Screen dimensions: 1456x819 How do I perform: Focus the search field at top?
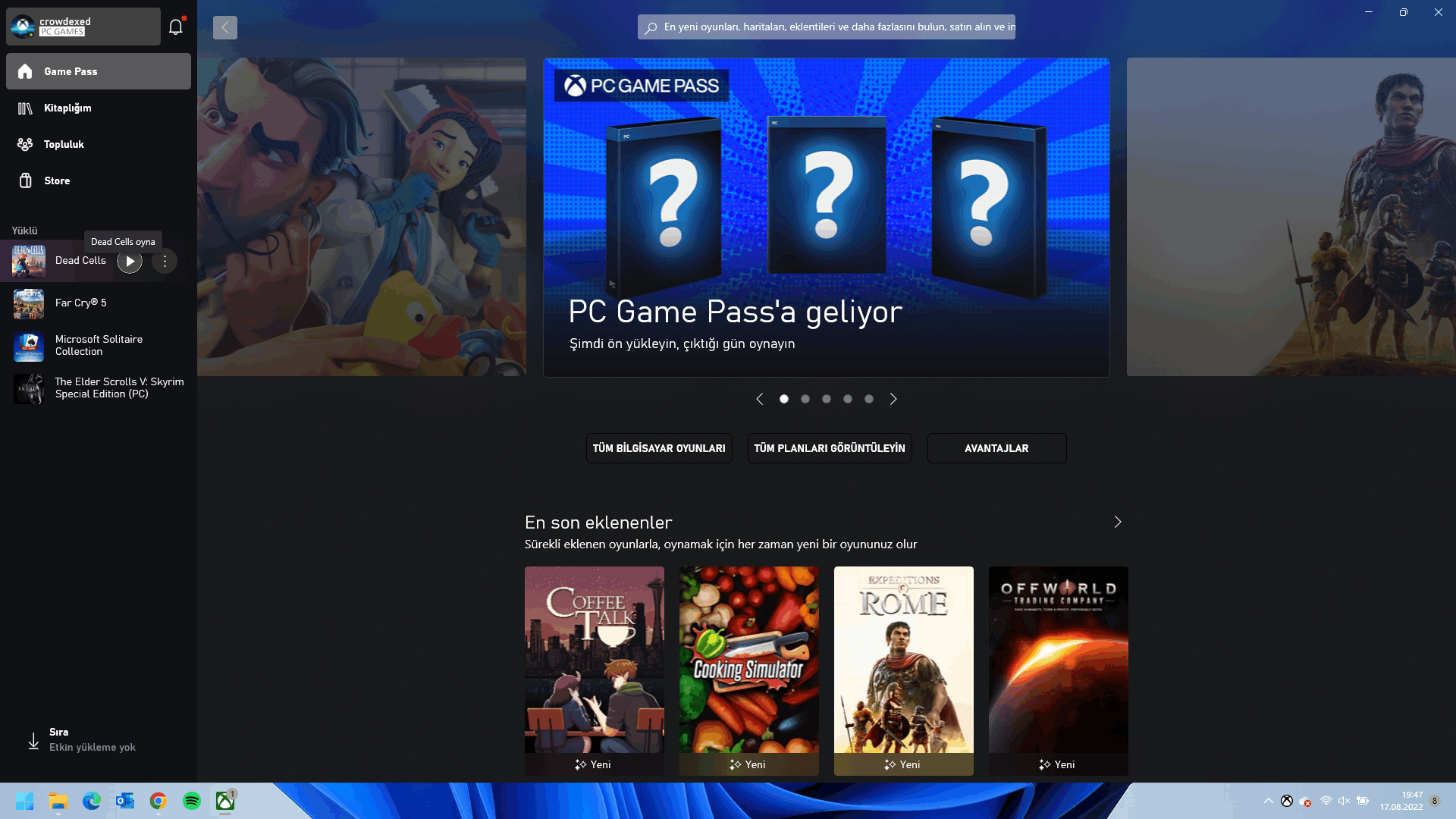click(827, 27)
